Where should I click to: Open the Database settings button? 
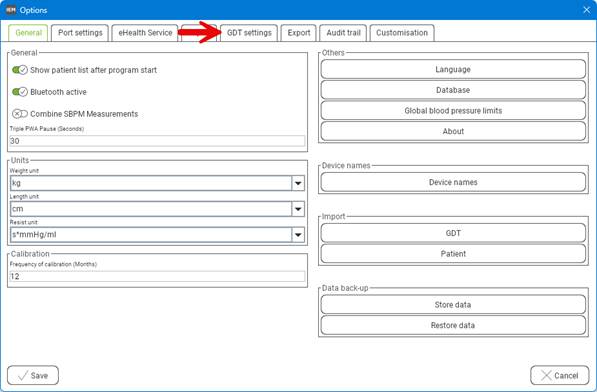coord(453,90)
